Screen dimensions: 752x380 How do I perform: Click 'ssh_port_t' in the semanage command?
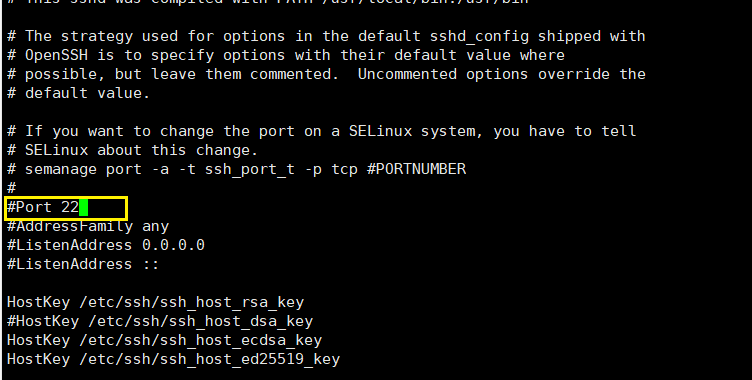(x=250, y=170)
